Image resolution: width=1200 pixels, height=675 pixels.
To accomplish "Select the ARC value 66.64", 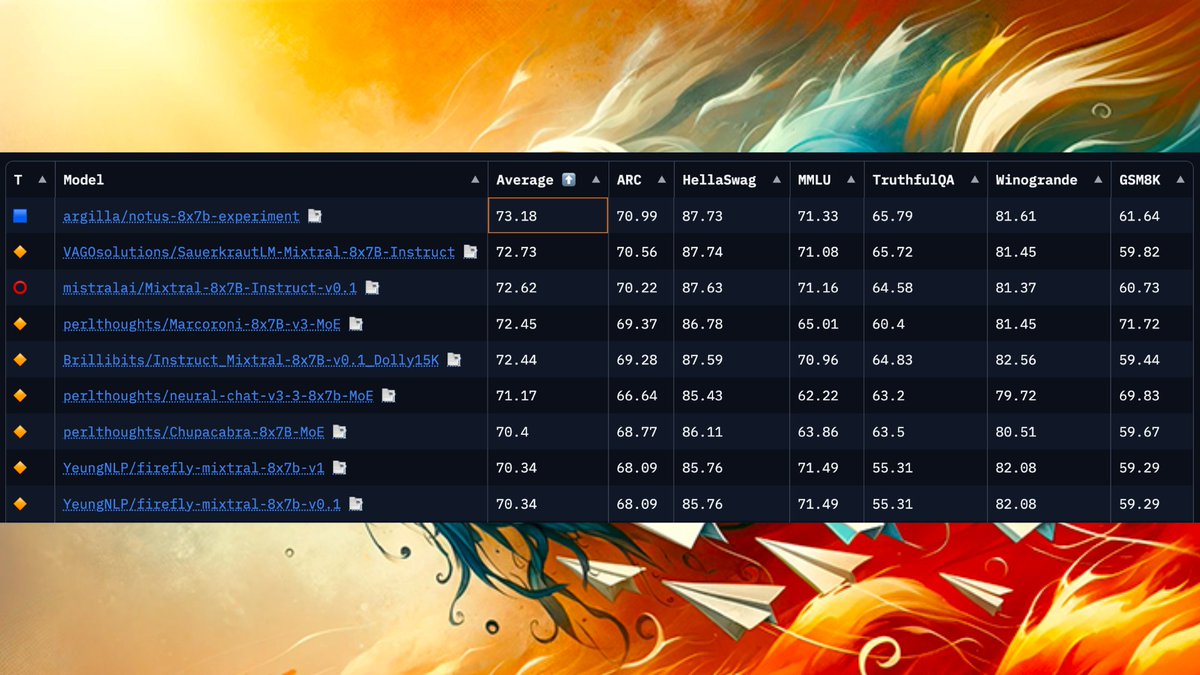I will point(637,396).
